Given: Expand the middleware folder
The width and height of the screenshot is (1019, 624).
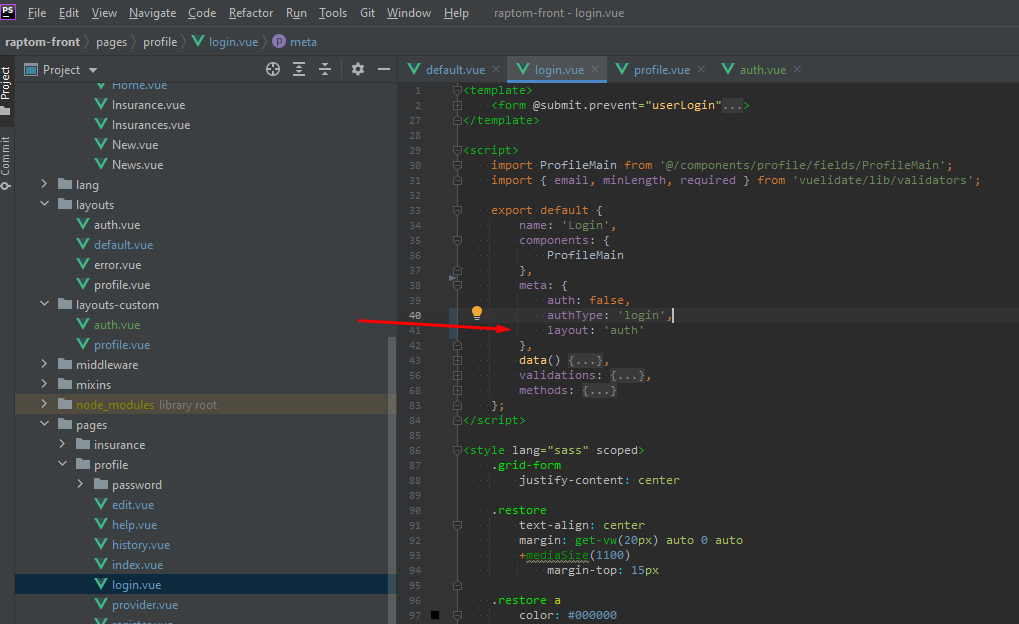Looking at the screenshot, I should pyautogui.click(x=44, y=364).
